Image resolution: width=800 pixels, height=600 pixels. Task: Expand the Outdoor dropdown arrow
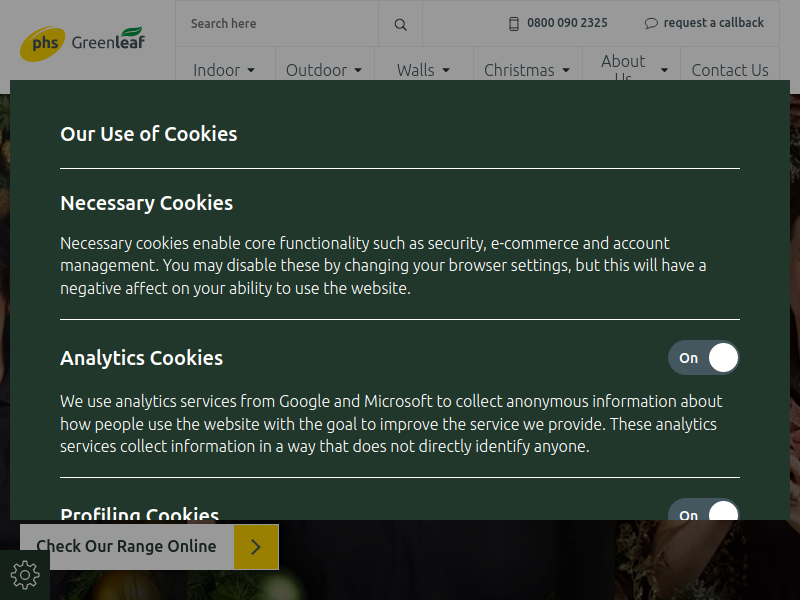[x=358, y=70]
